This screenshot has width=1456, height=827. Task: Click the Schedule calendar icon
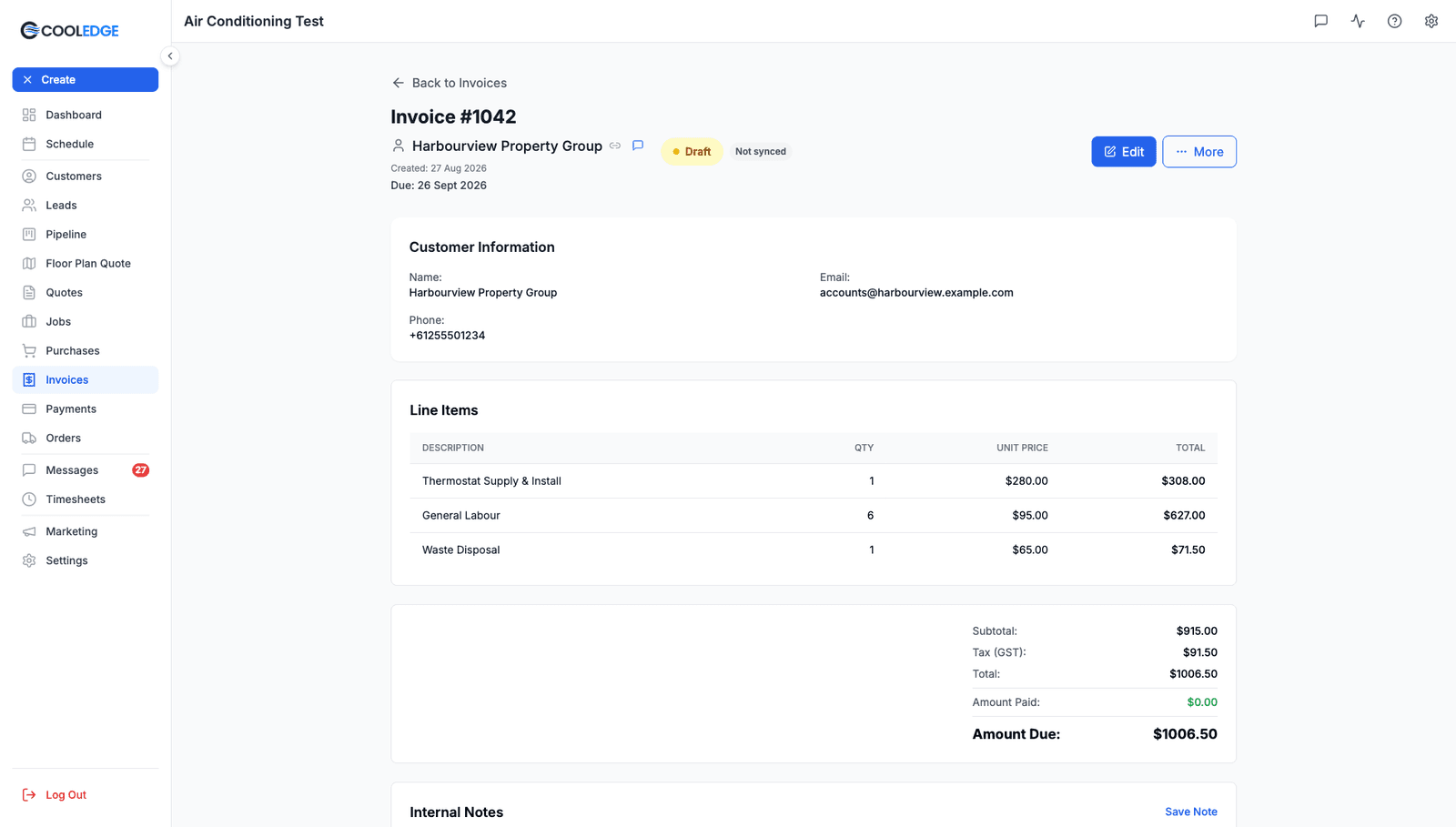[x=29, y=144]
